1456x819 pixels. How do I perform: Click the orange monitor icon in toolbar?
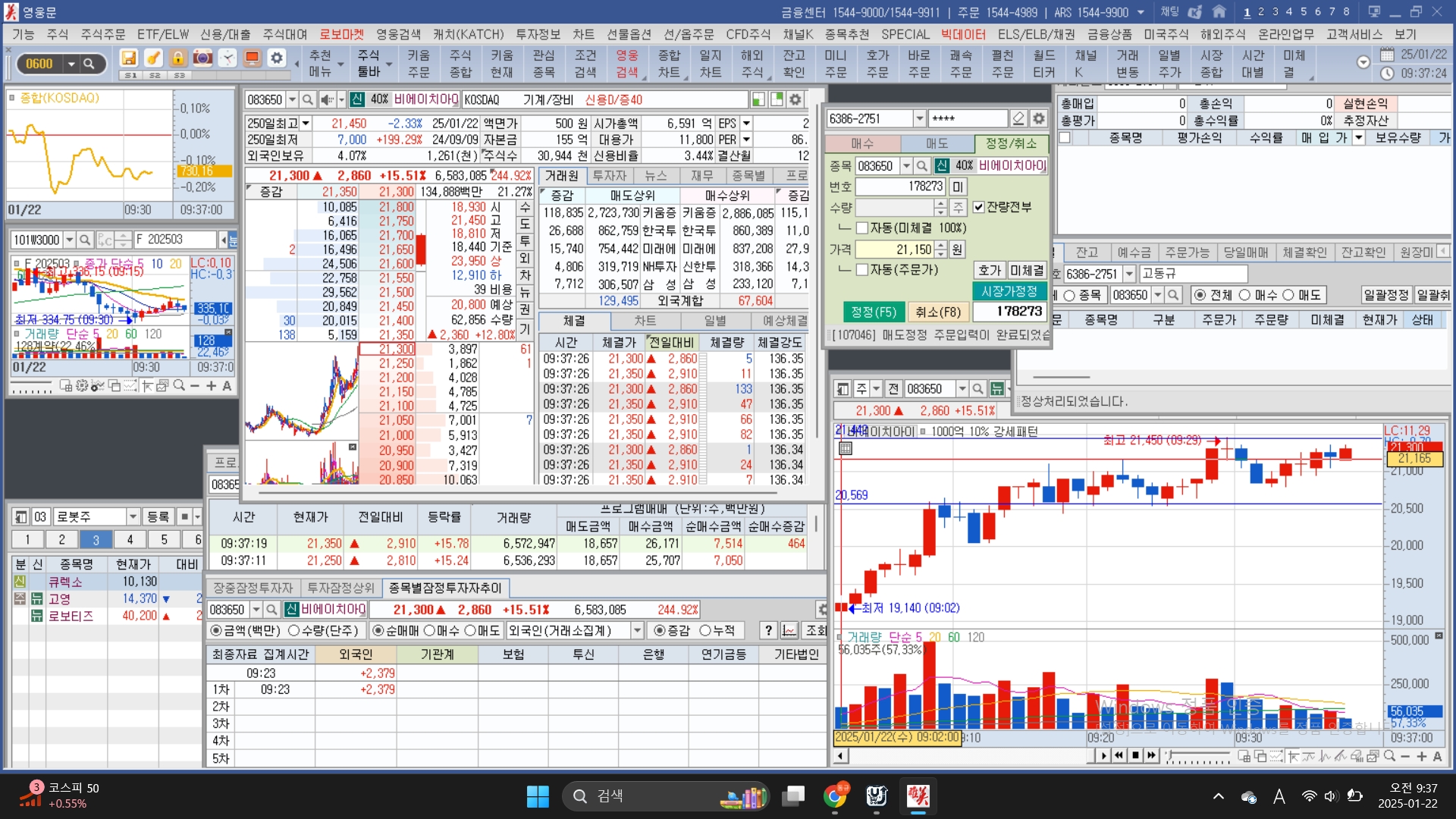coord(253,58)
